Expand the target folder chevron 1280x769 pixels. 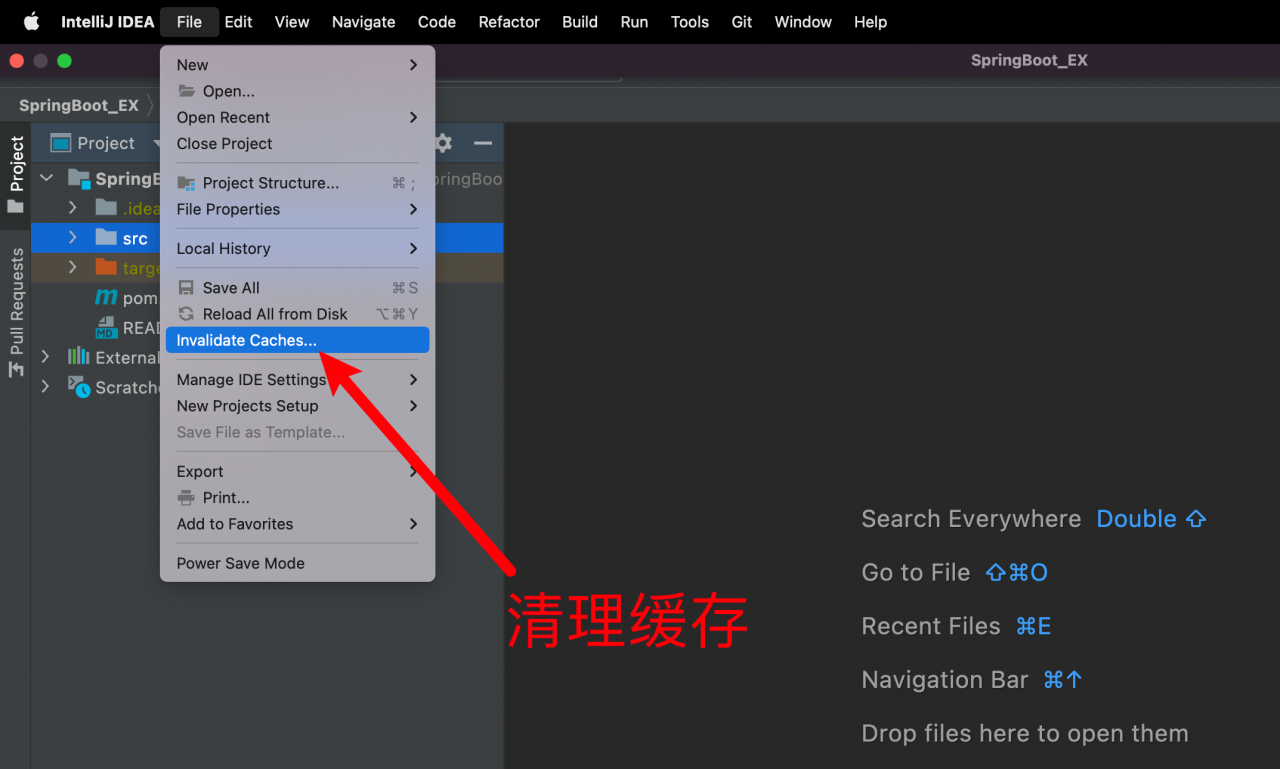click(x=72, y=268)
